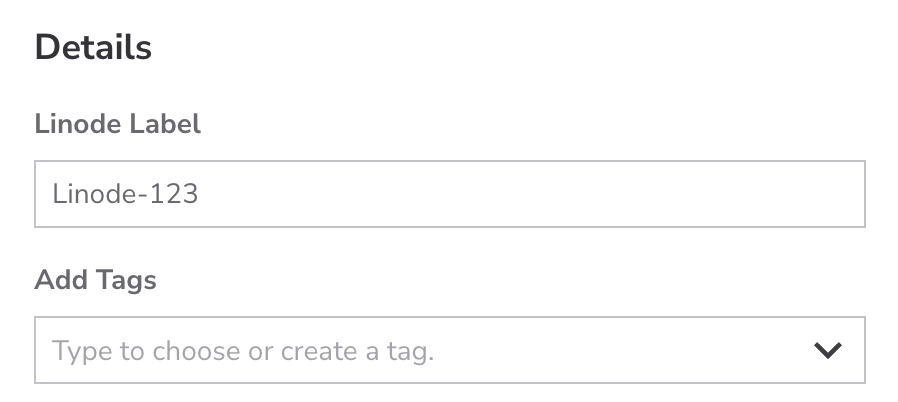Screen dimensions: 898x402
Task: Toggle the Add Tags menu arrow
Action: click(826, 351)
